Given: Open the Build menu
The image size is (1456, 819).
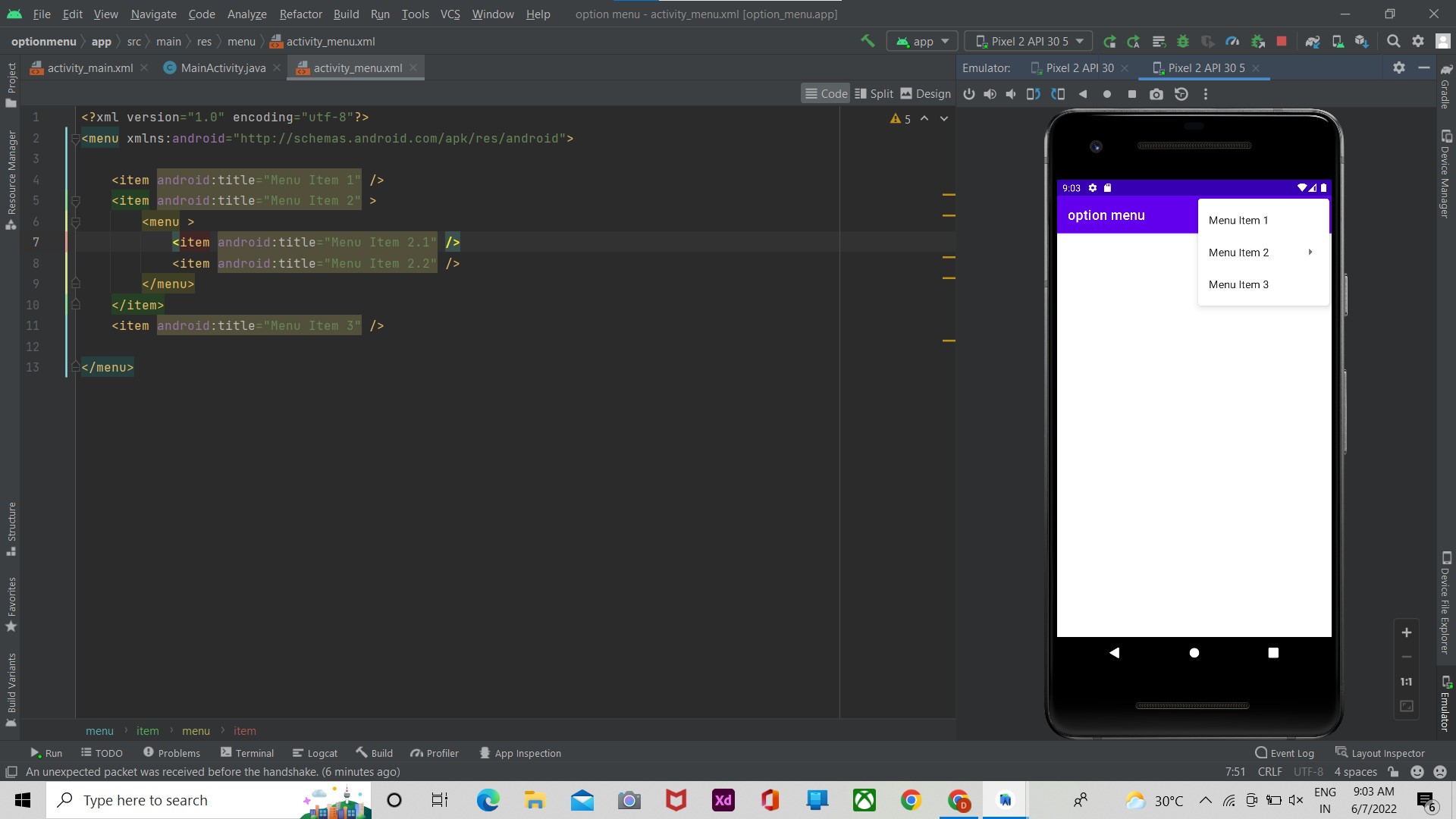Looking at the screenshot, I should (346, 14).
